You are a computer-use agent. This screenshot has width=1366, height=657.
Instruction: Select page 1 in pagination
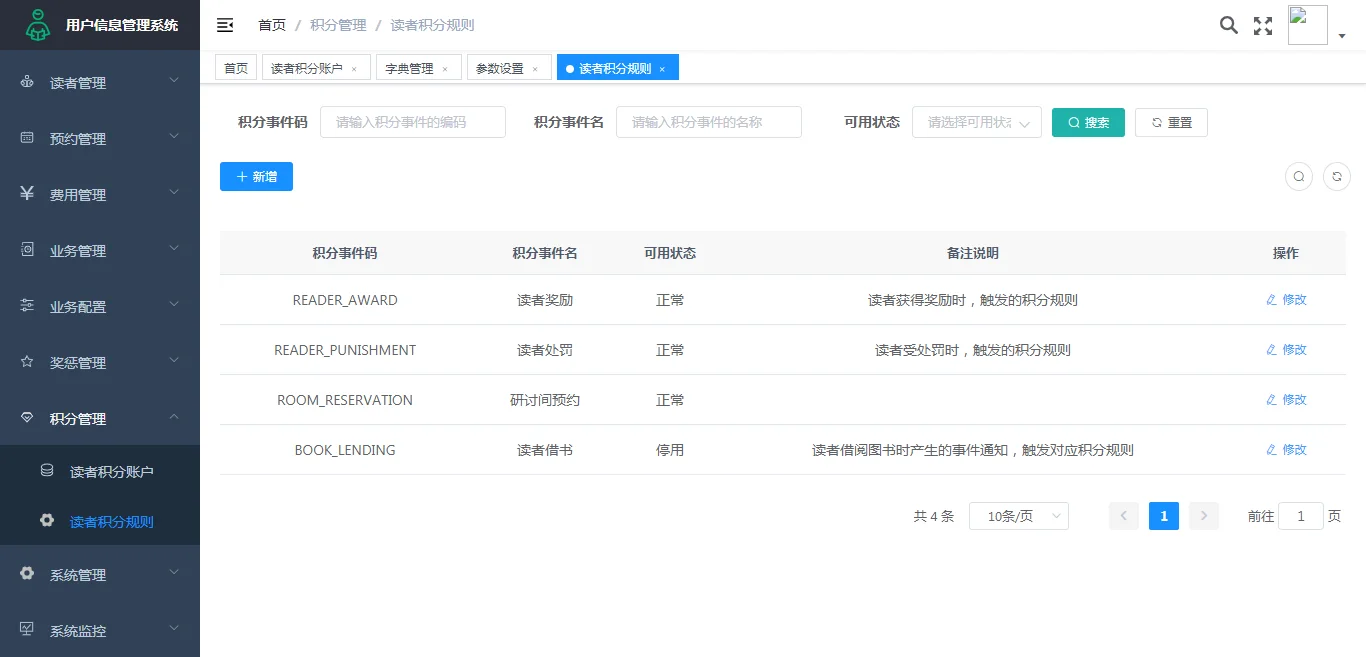(1164, 516)
